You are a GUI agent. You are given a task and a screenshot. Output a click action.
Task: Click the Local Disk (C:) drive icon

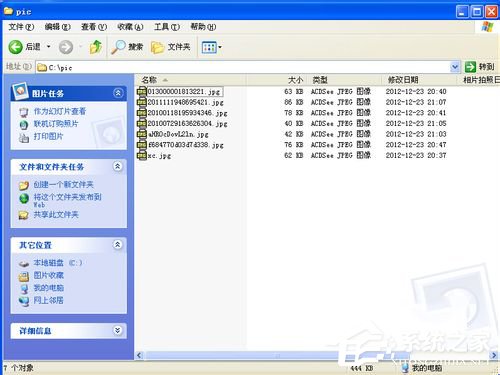tap(23, 264)
